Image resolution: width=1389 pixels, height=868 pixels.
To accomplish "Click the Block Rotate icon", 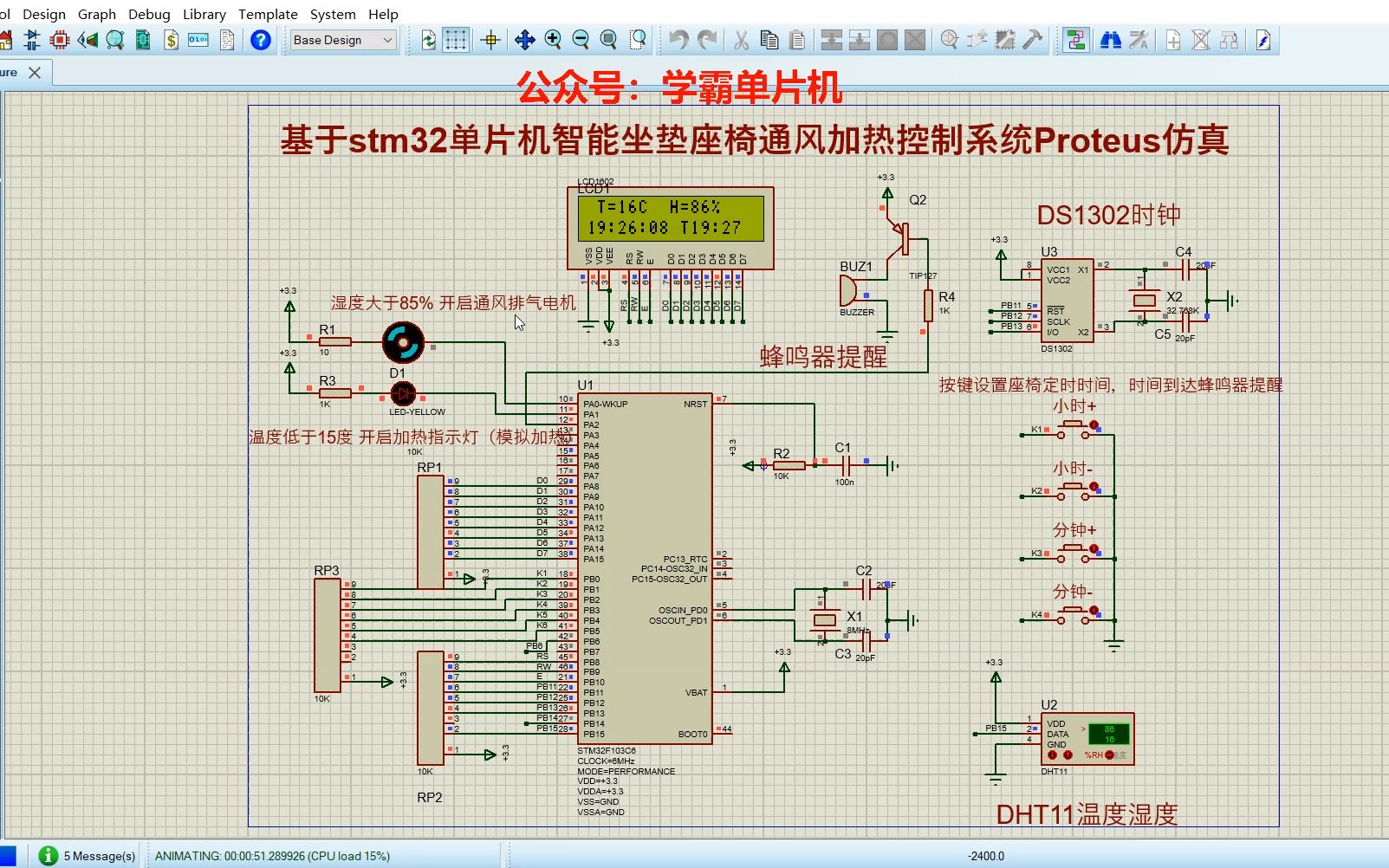I will click(x=887, y=40).
